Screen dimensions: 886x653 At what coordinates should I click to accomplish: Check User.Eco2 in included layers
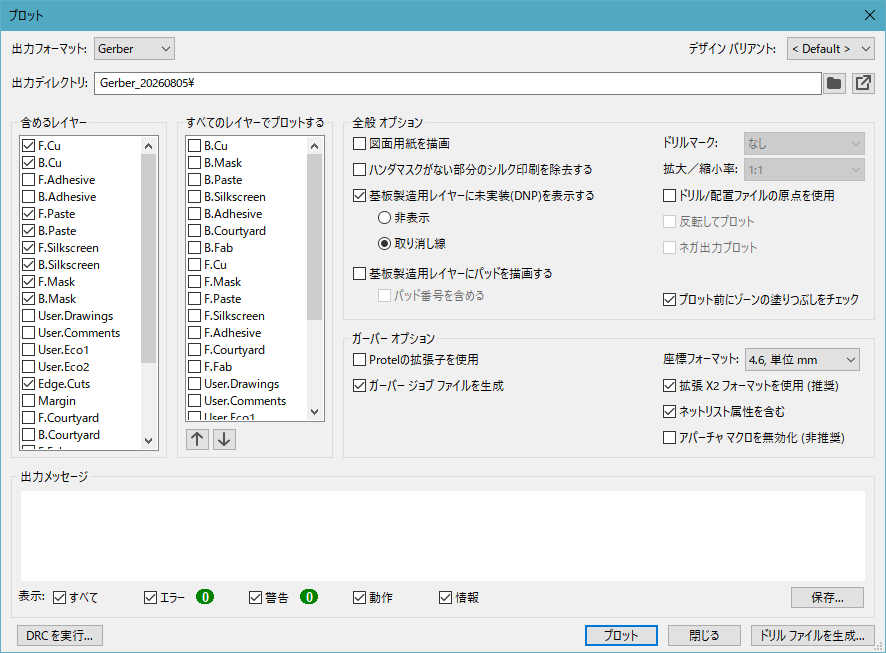[28, 367]
